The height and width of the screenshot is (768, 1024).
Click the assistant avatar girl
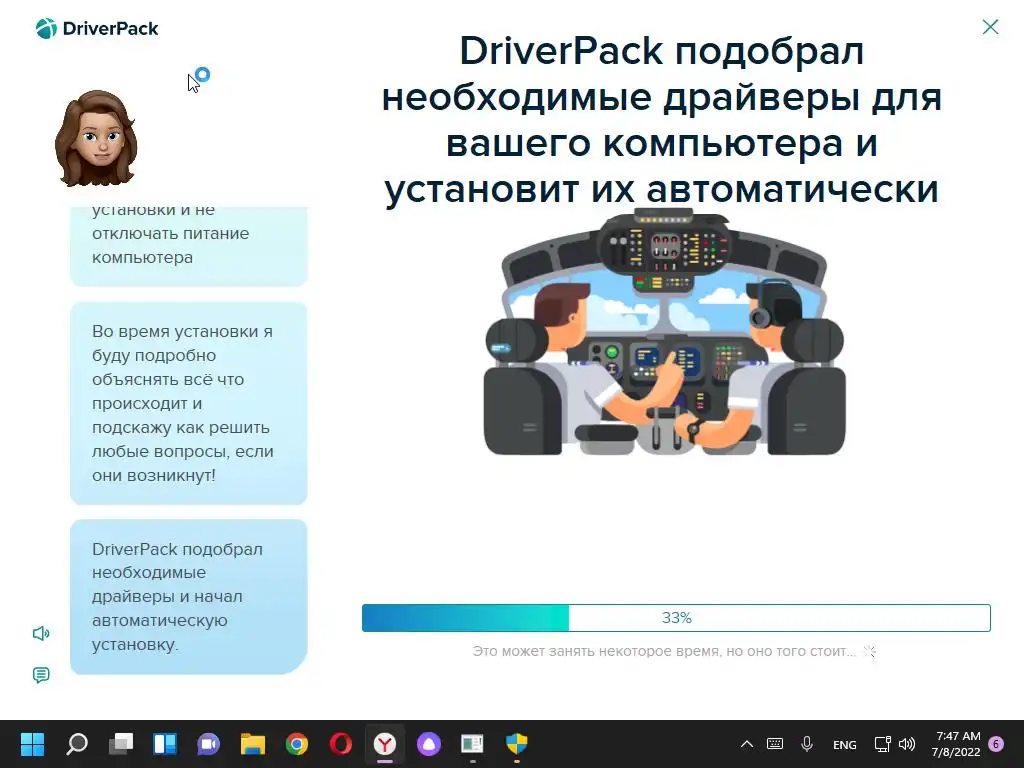[x=96, y=138]
